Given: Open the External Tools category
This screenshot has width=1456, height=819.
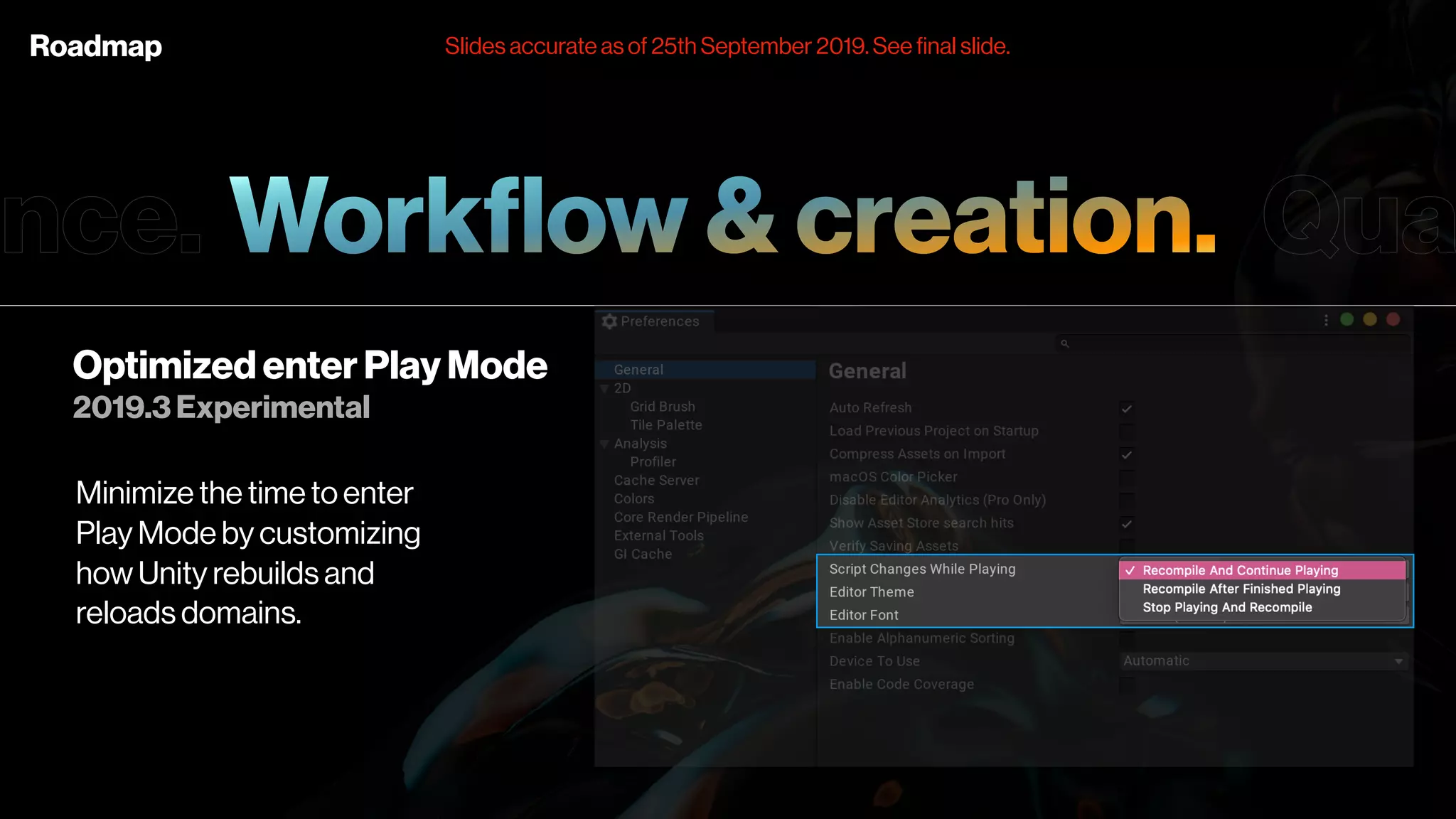Looking at the screenshot, I should point(658,536).
